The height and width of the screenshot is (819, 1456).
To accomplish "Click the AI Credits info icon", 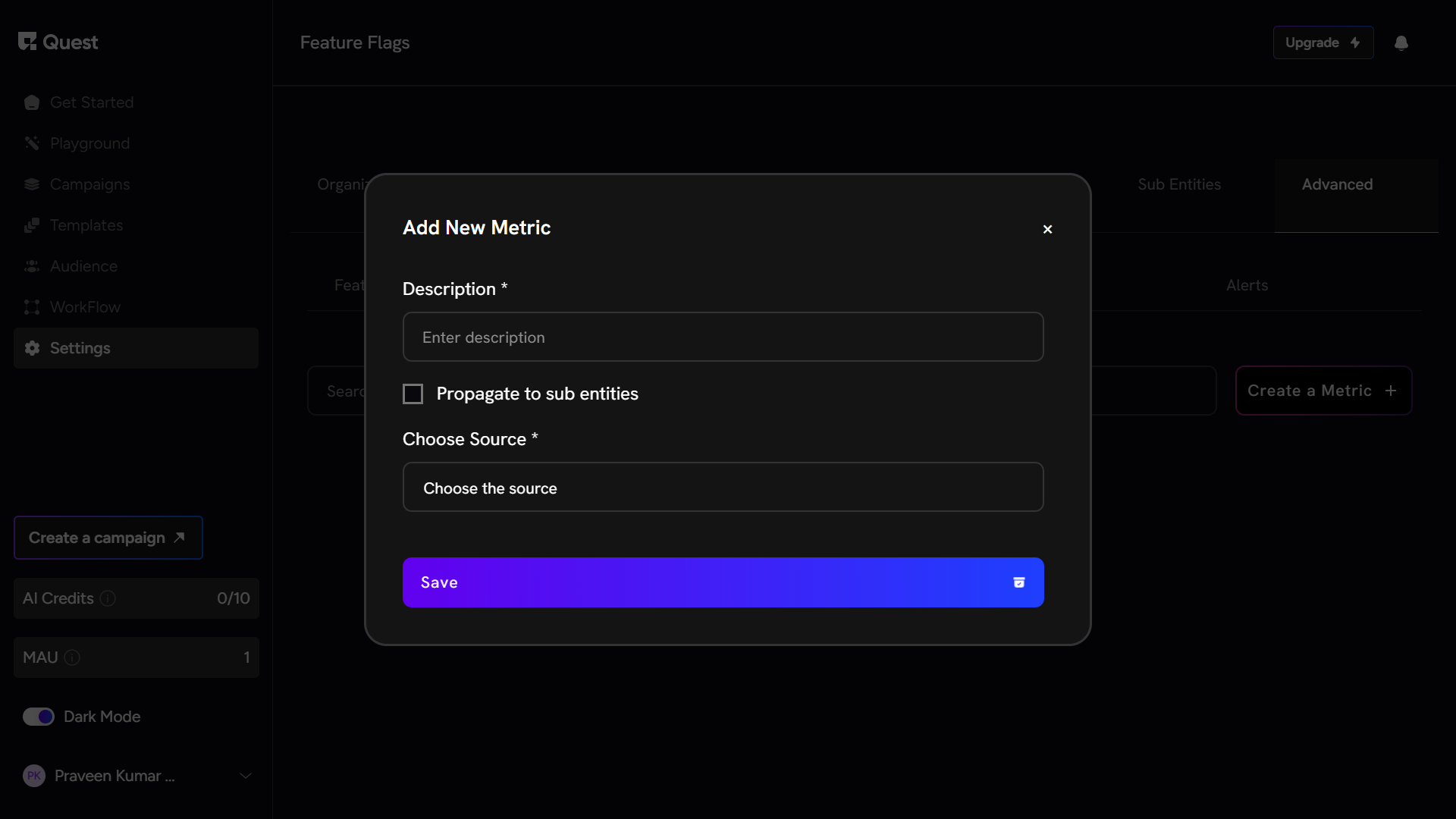I will point(108,598).
